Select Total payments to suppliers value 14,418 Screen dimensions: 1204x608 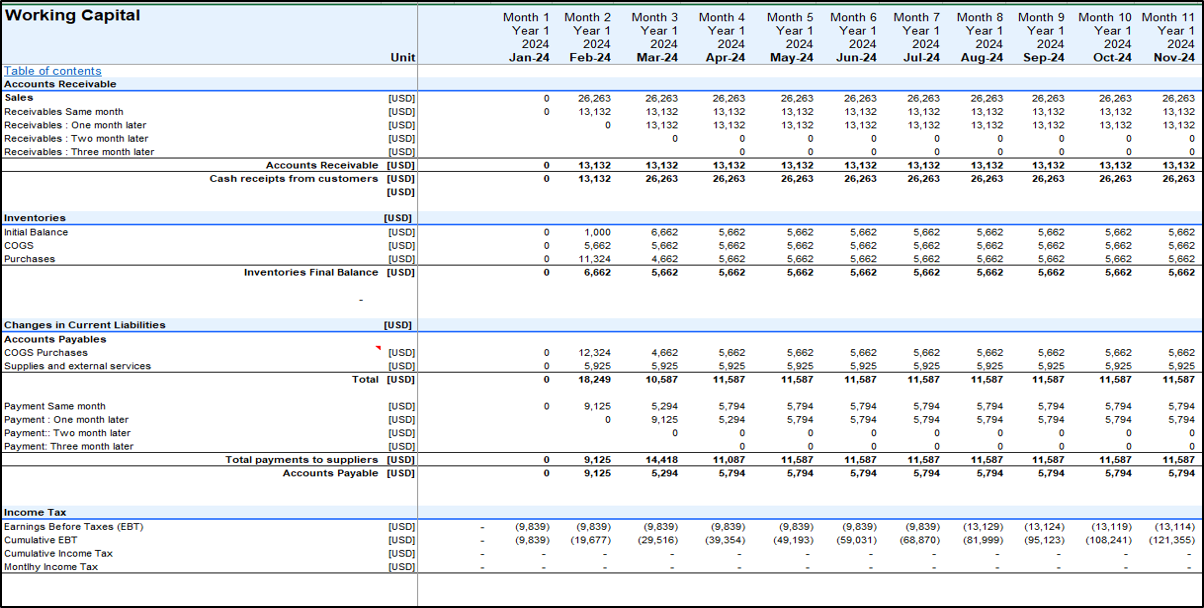click(658, 460)
